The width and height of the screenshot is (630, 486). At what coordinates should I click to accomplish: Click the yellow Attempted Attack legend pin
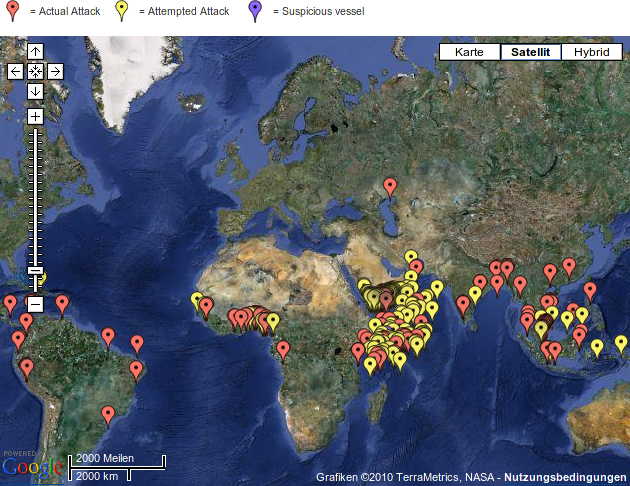[x=122, y=10]
